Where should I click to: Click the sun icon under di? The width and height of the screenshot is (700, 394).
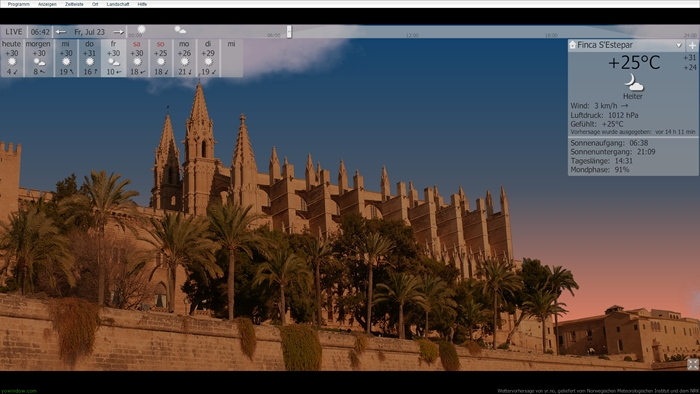(x=208, y=62)
